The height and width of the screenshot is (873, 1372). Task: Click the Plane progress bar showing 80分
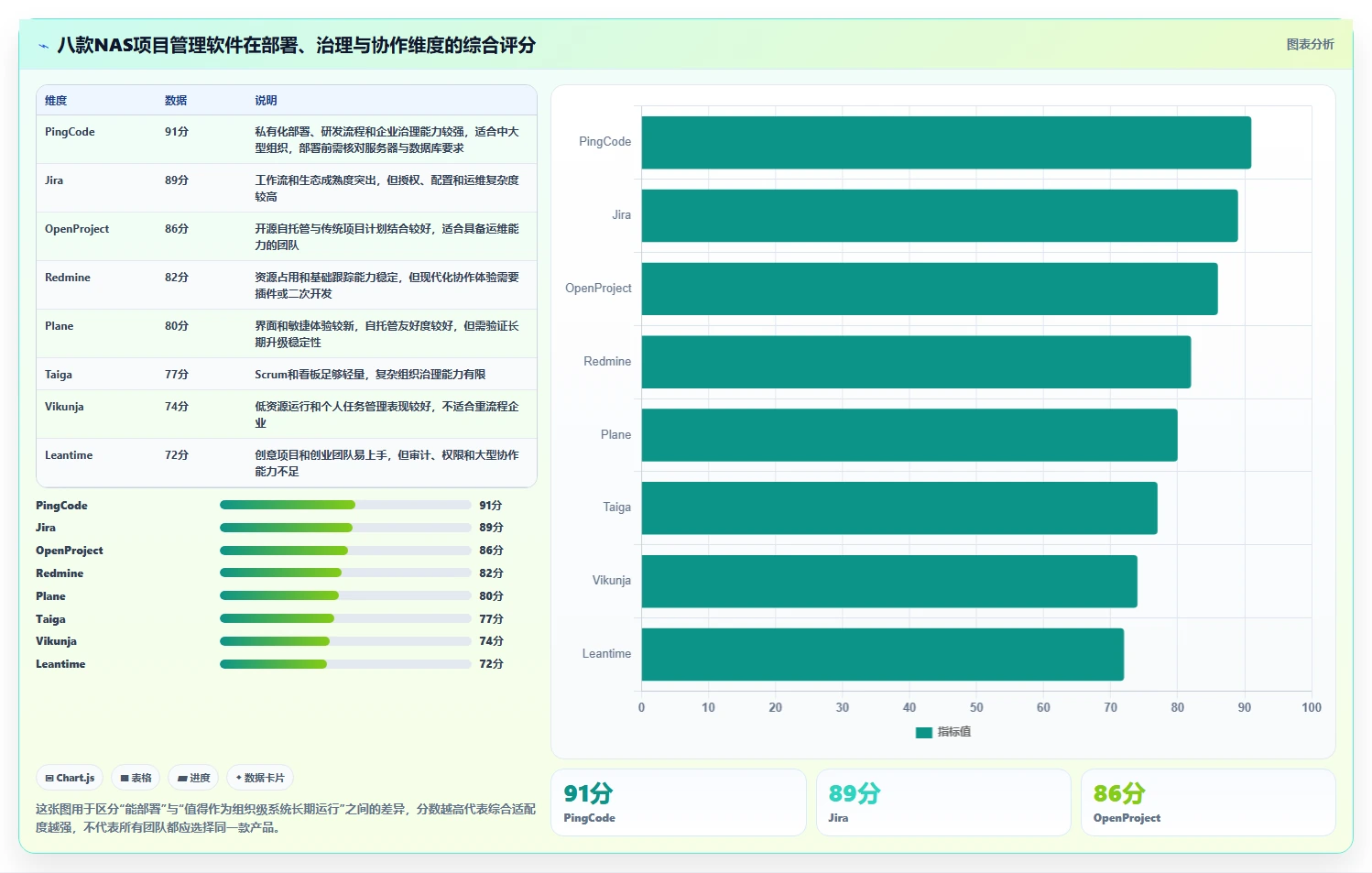345,595
